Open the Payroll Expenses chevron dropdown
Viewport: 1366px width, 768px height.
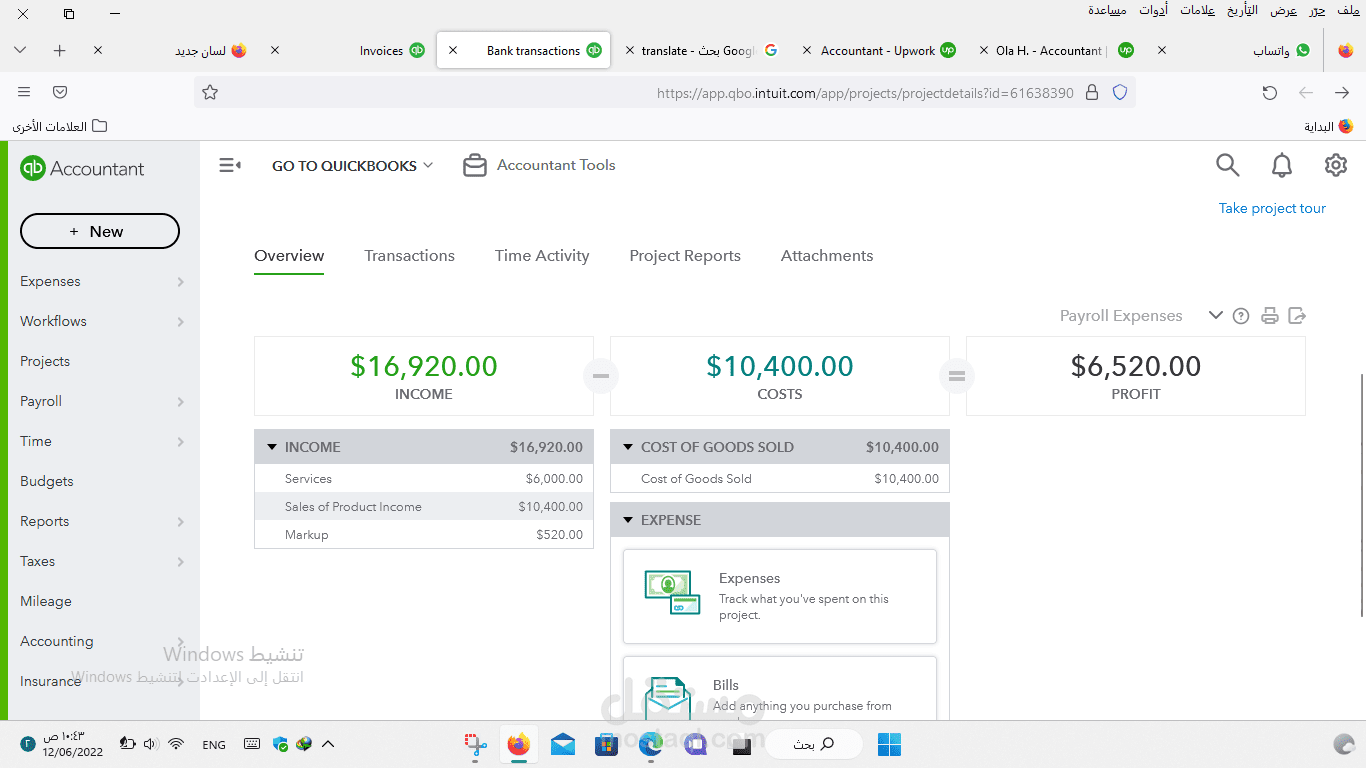[1215, 315]
